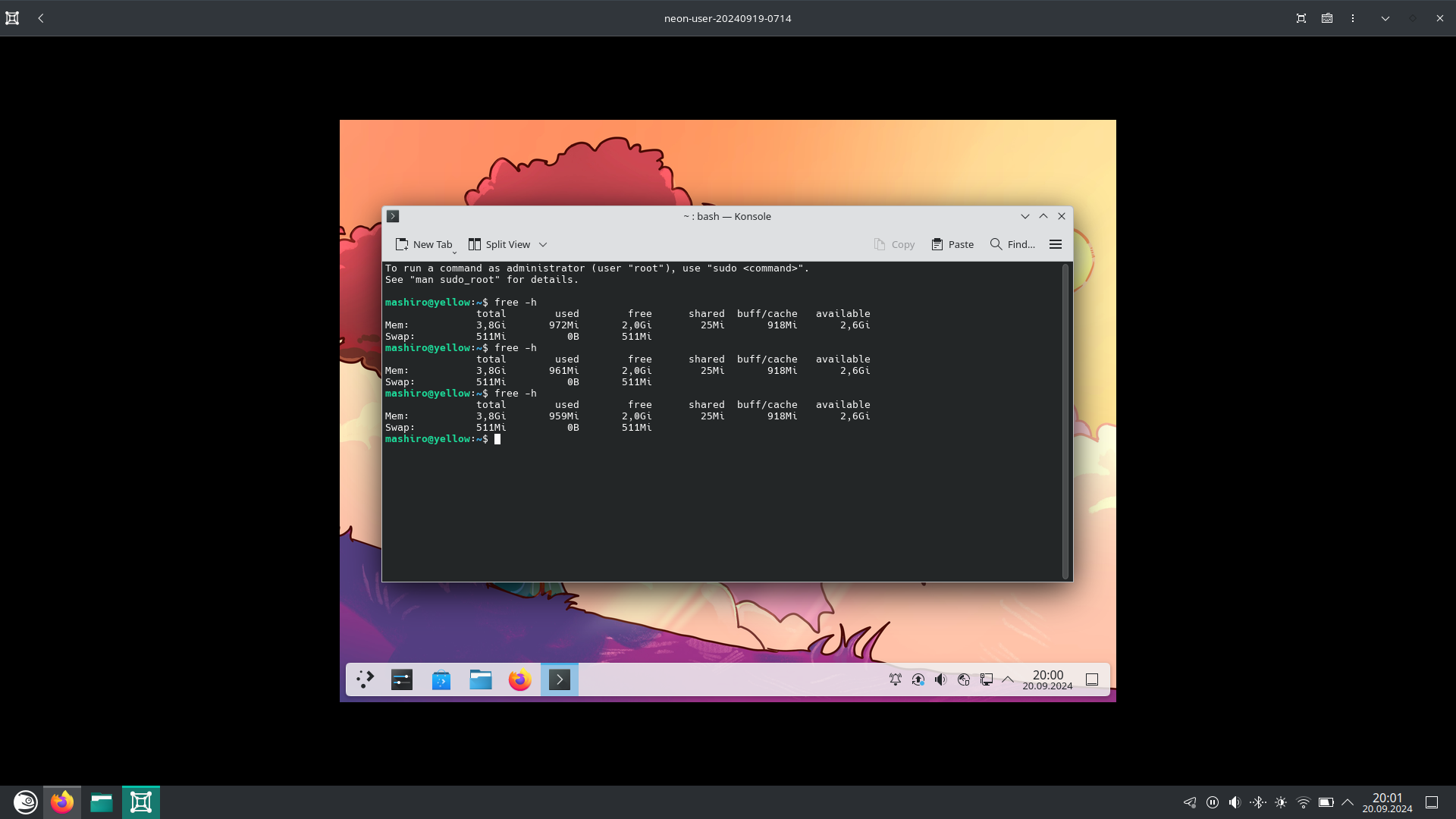The image size is (1456, 819).
Task: Open virt viewer three-dot options menu
Action: tap(1352, 18)
